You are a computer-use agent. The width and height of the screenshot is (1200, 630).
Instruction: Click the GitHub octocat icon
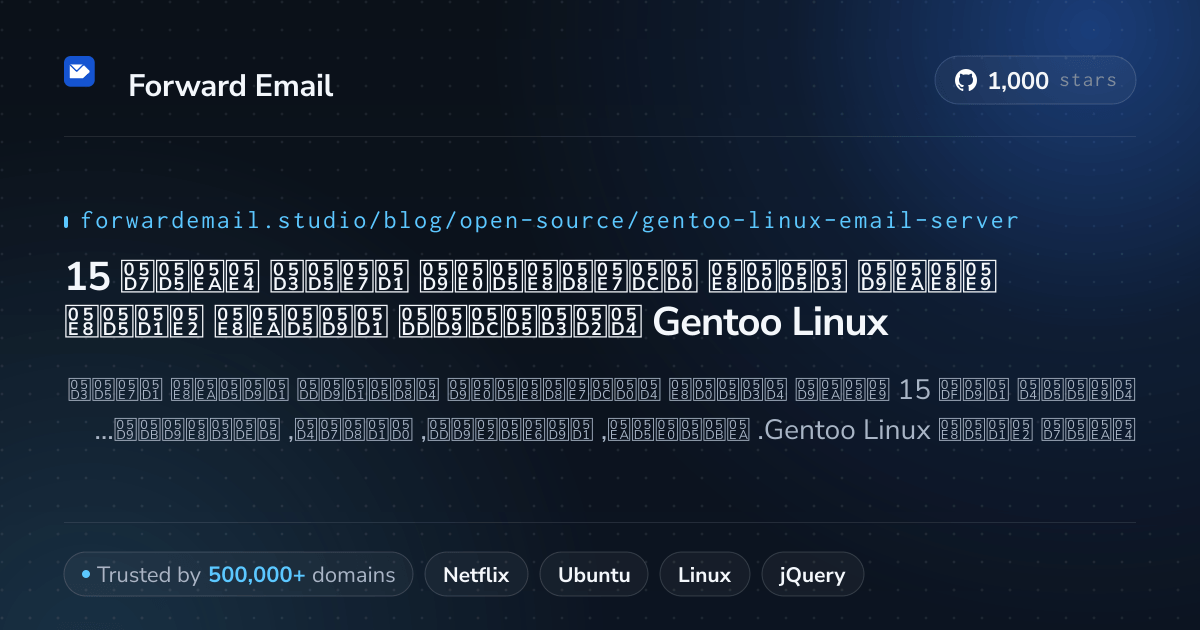pyautogui.click(x=966, y=81)
